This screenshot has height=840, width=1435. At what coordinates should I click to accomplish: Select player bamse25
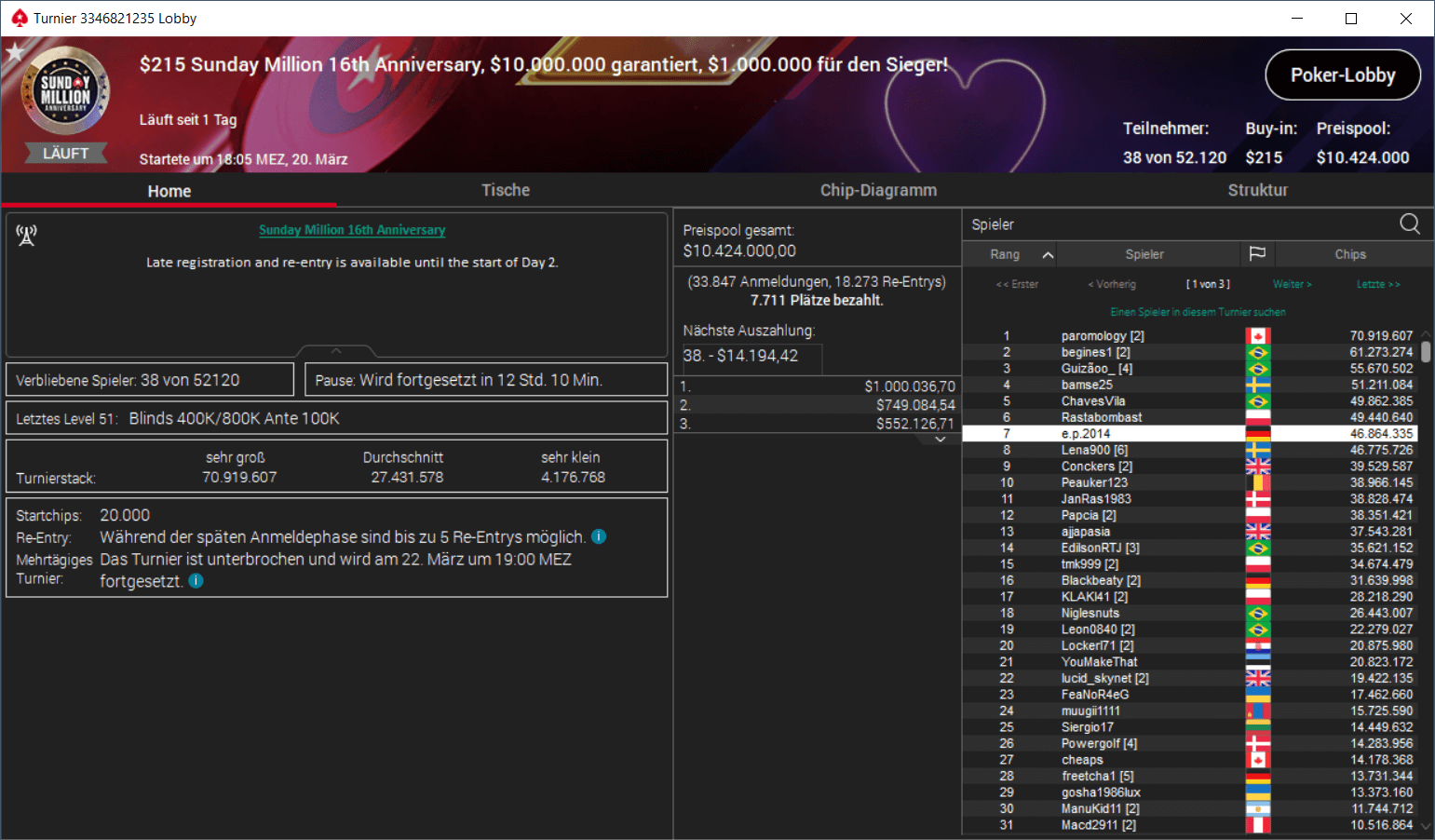tap(1087, 385)
